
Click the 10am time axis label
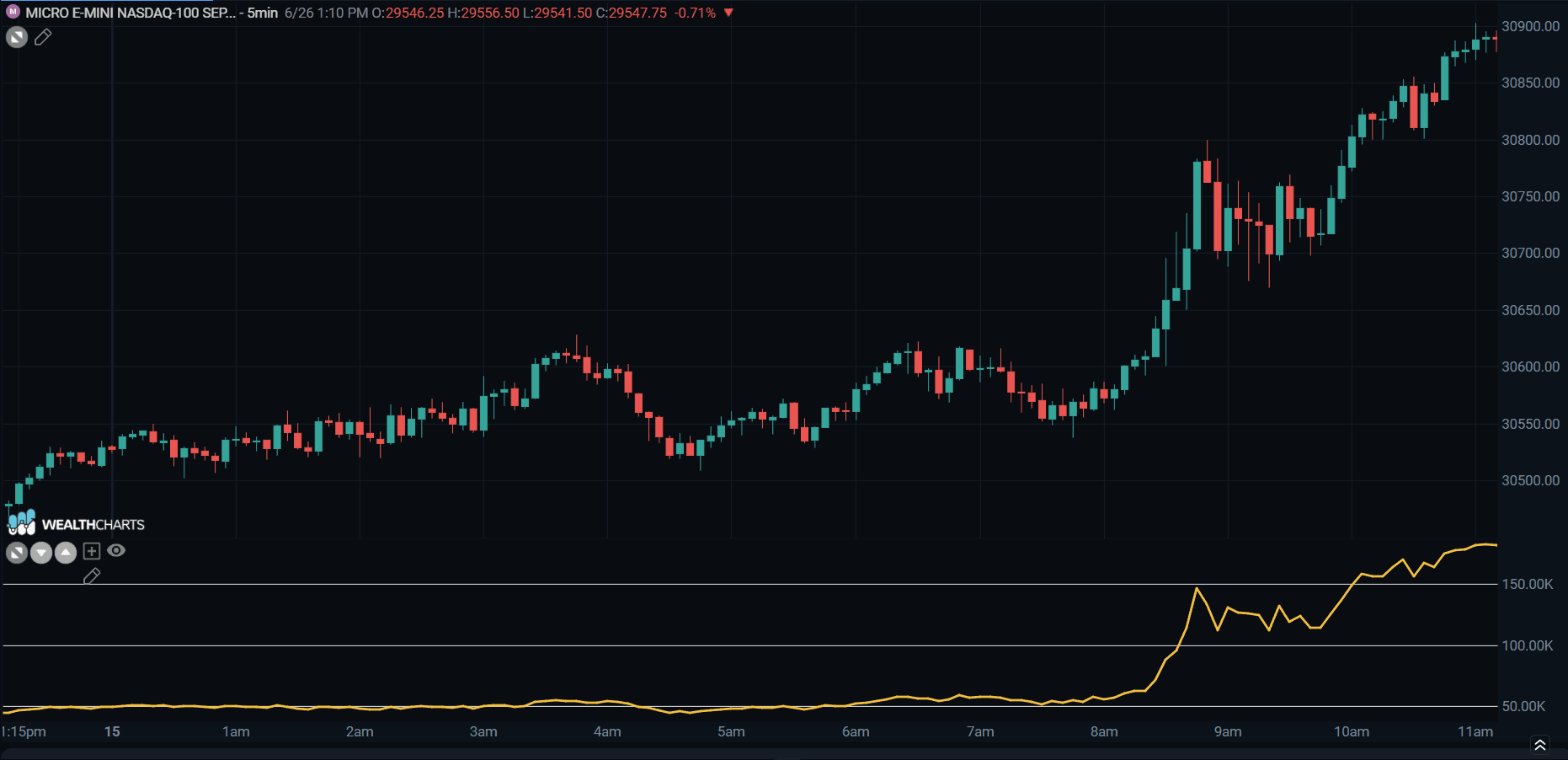(1352, 731)
